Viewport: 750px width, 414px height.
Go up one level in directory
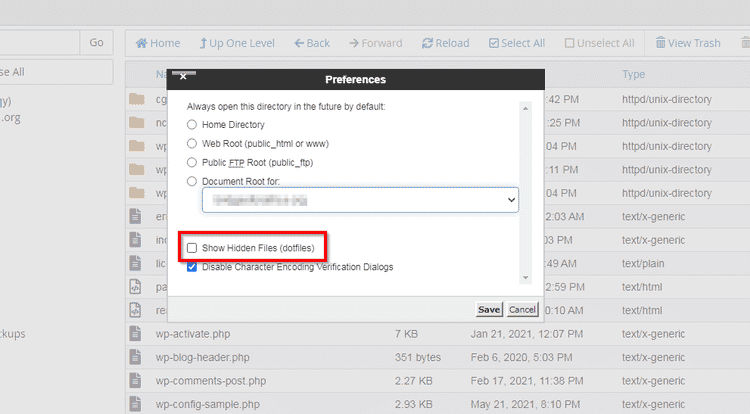coord(237,43)
